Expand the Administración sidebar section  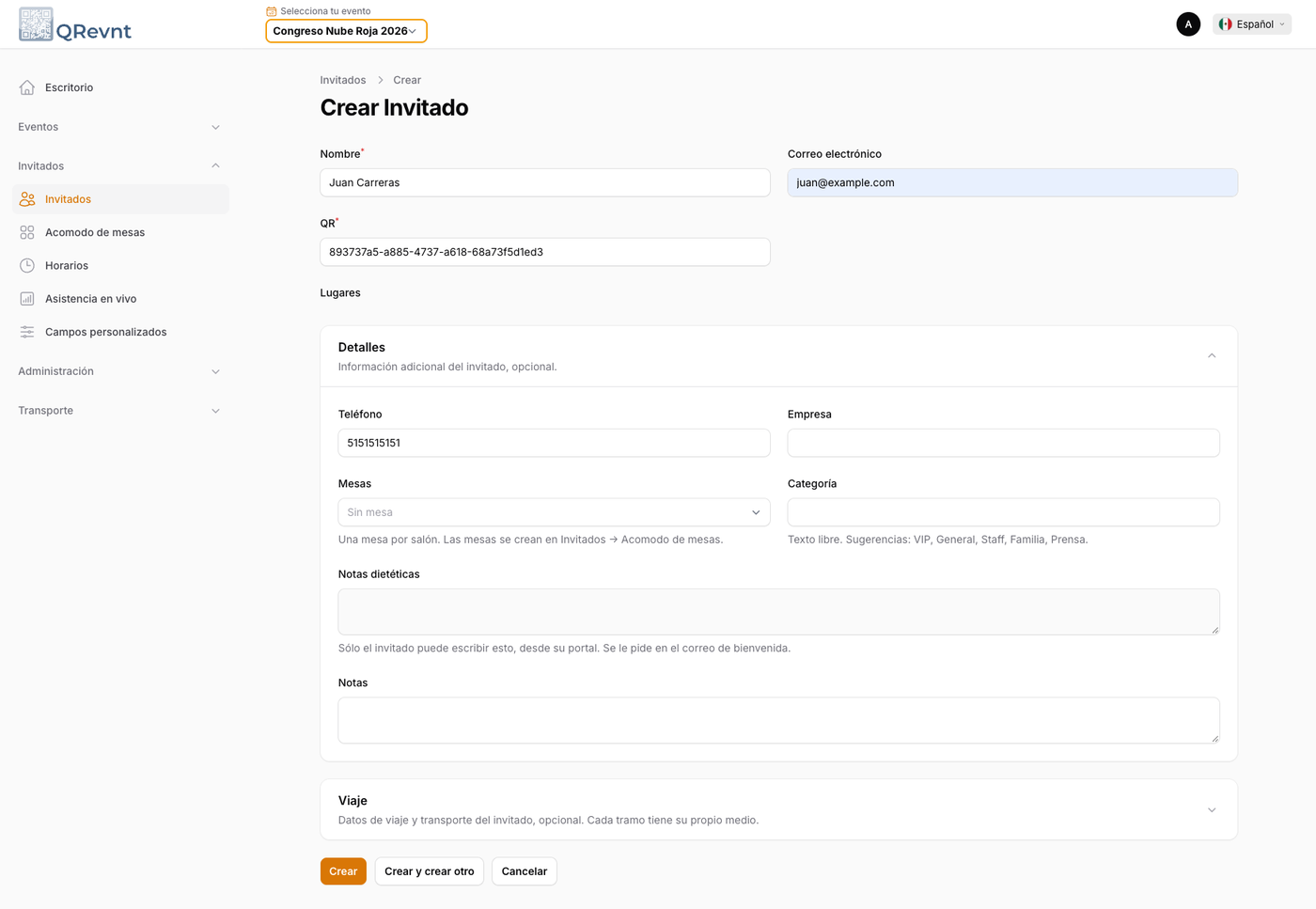click(x=119, y=371)
